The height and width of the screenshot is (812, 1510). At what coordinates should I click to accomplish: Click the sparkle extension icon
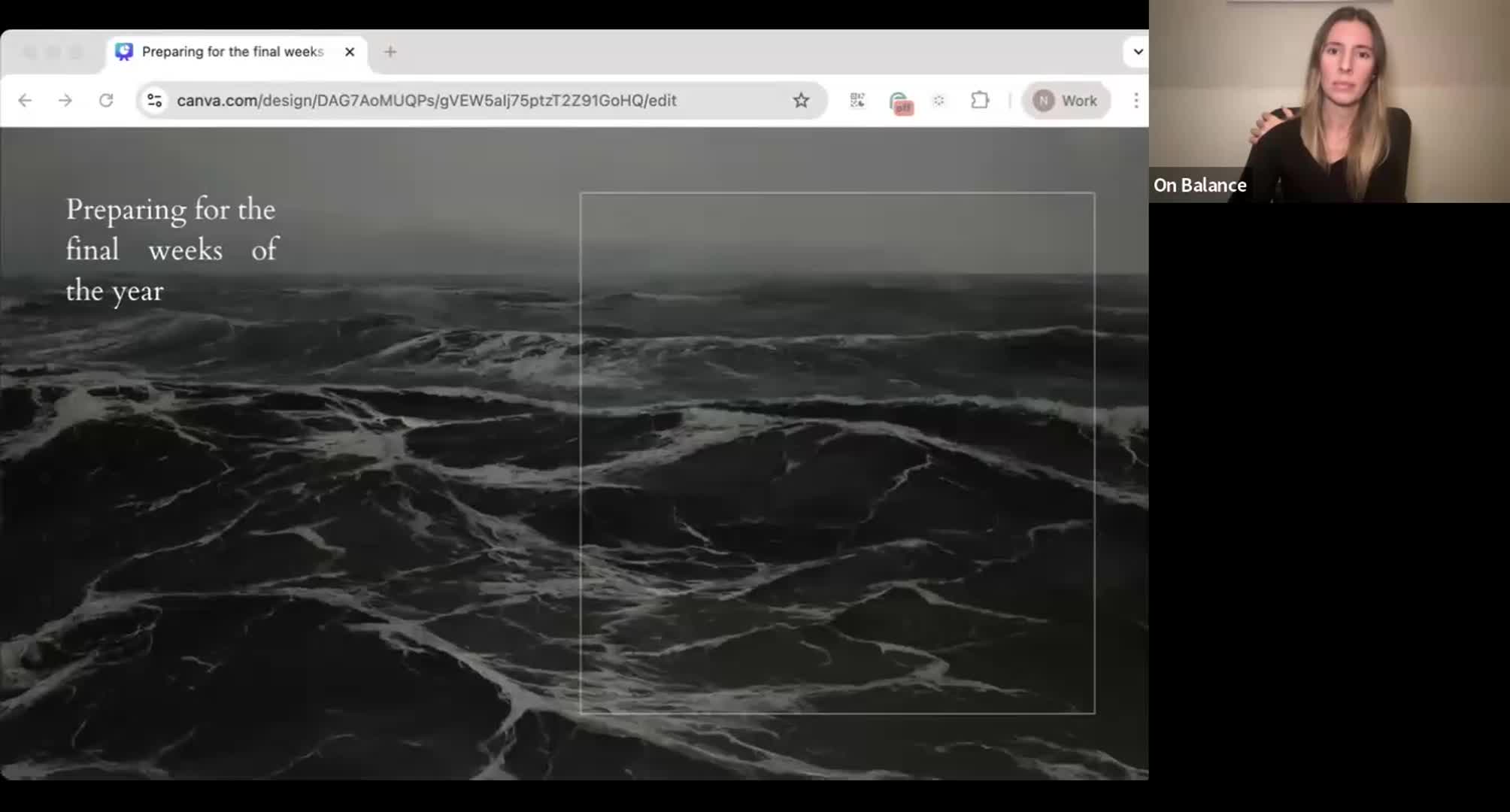tap(938, 100)
